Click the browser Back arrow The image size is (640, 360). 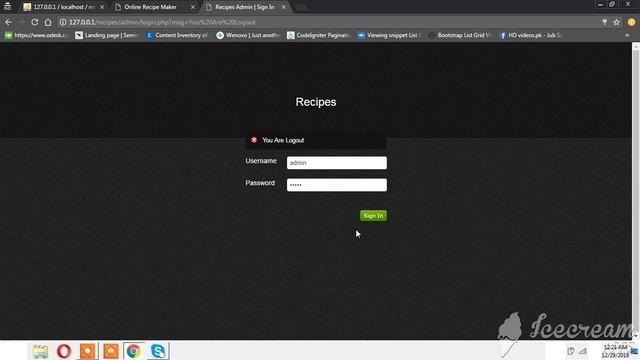coord(9,22)
